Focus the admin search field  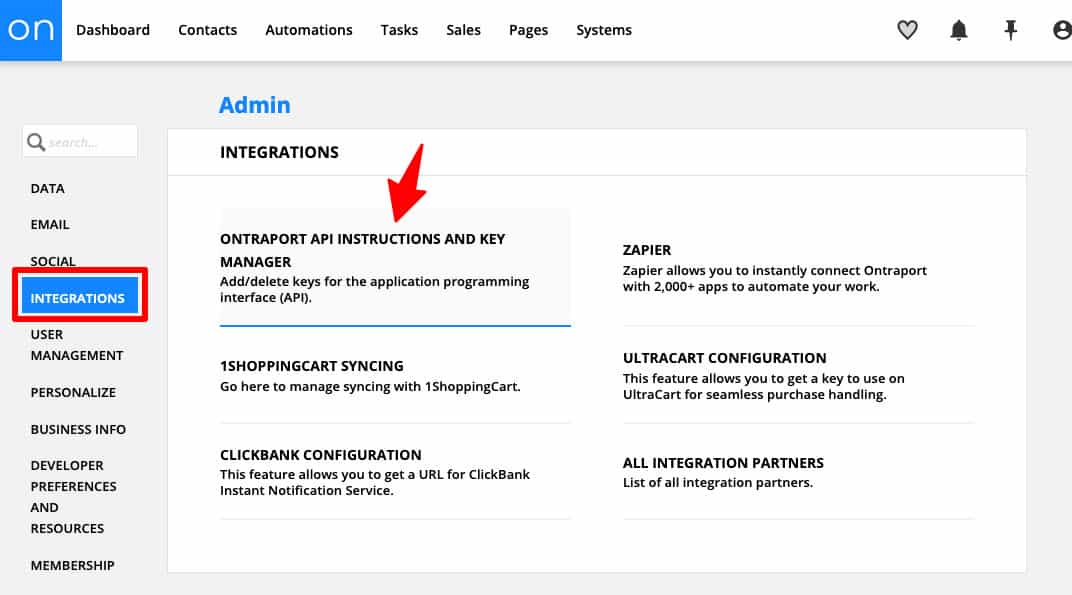[80, 142]
